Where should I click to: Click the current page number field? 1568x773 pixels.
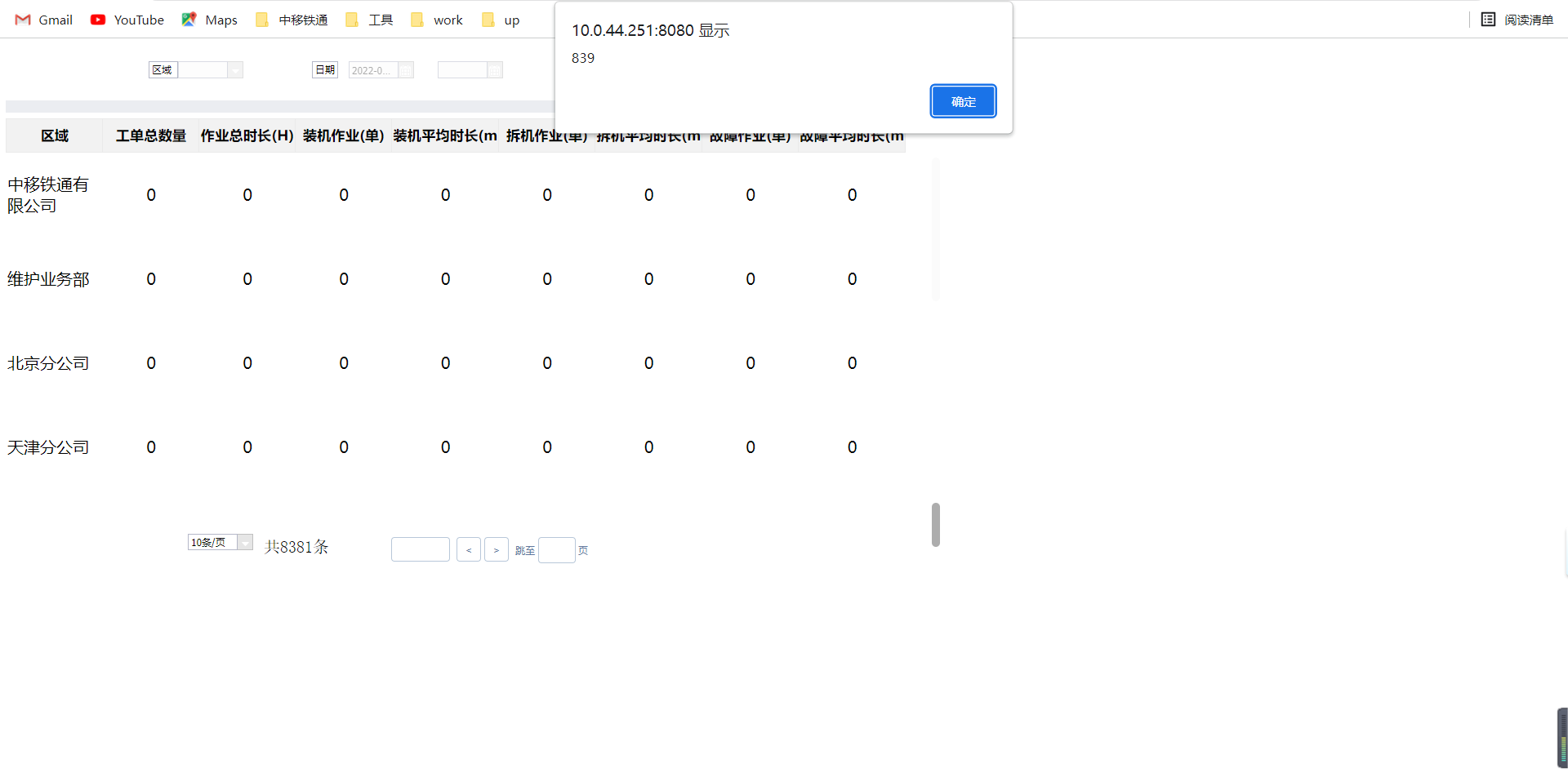[421, 549]
